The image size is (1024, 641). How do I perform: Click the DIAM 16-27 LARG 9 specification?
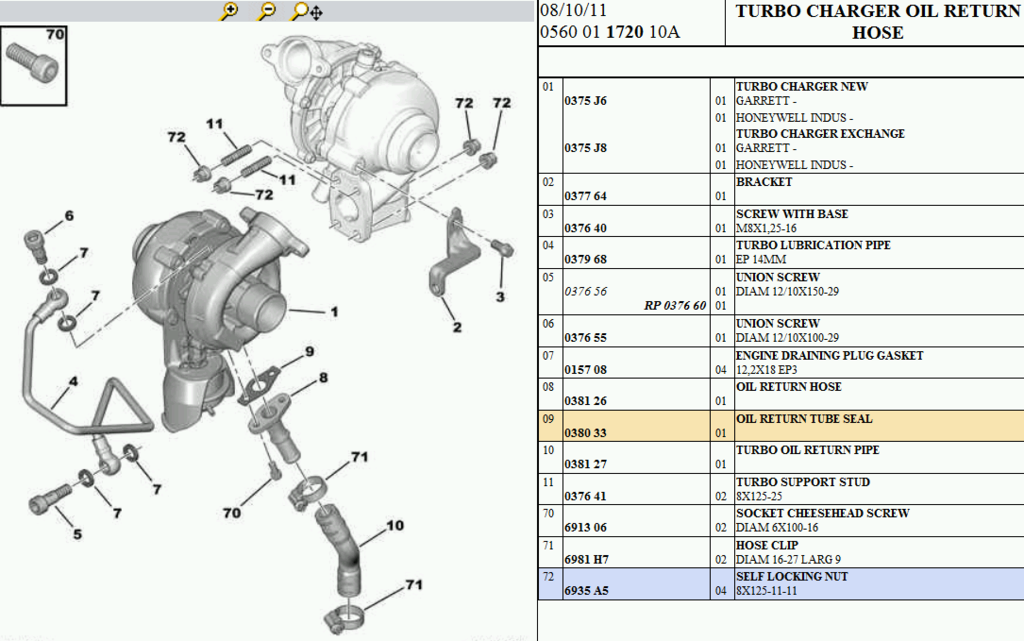click(x=788, y=559)
